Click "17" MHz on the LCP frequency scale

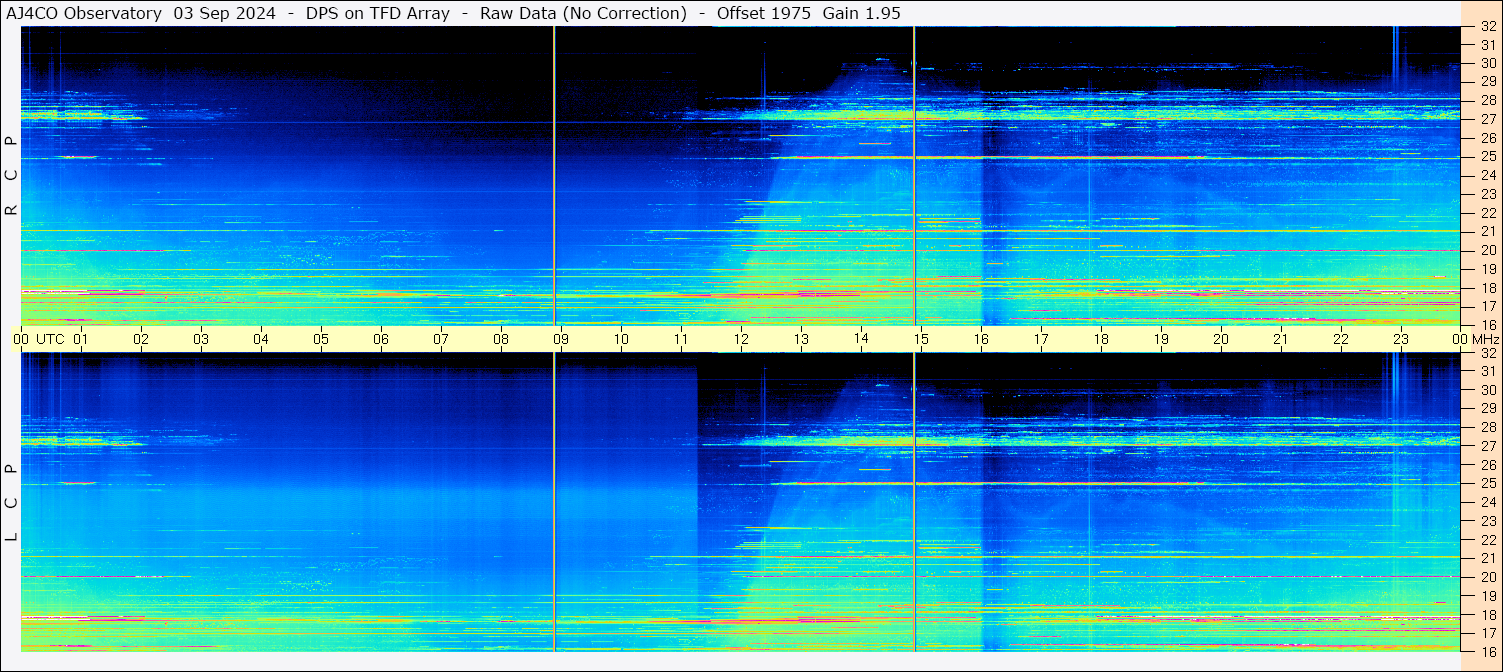click(1488, 633)
